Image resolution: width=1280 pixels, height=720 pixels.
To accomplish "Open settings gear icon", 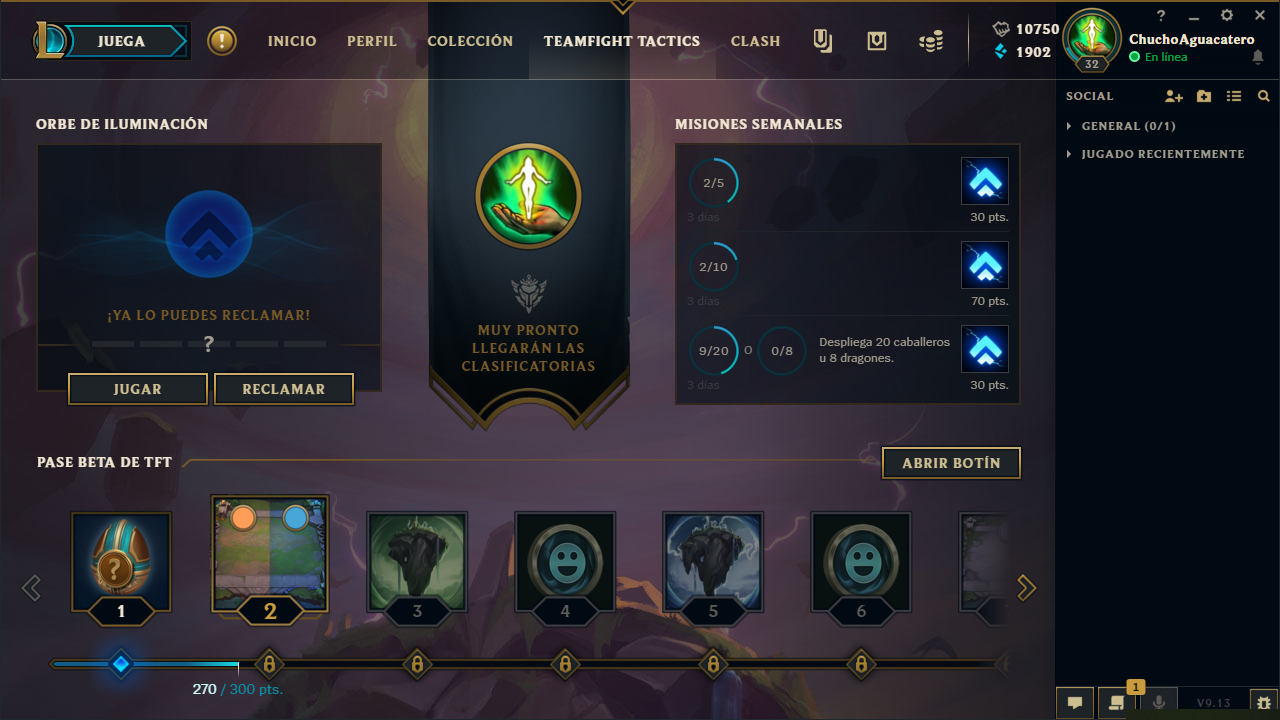I will click(1227, 15).
